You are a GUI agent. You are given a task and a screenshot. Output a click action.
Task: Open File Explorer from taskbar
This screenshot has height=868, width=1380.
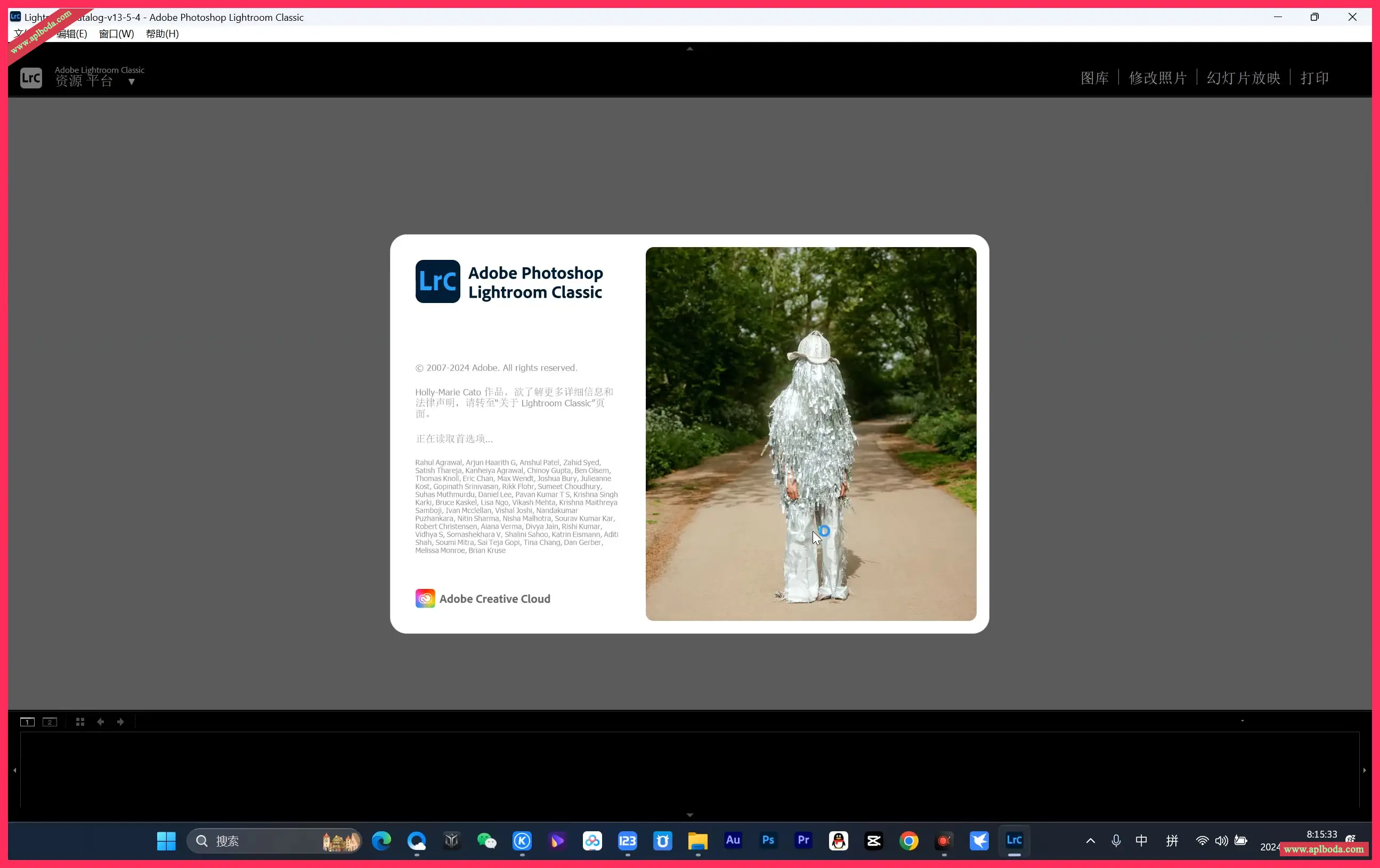click(698, 841)
